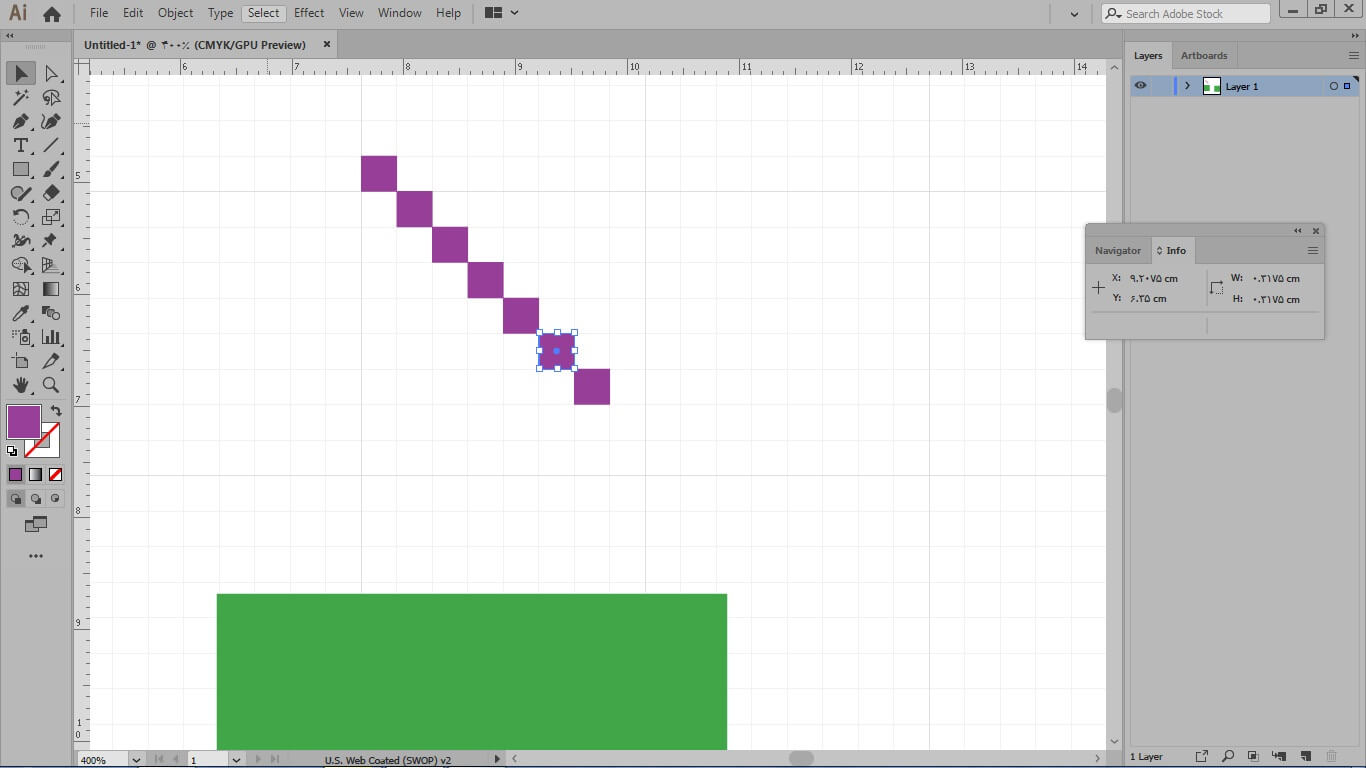The height and width of the screenshot is (768, 1366).
Task: Select the Eraser tool
Action: 51,193
